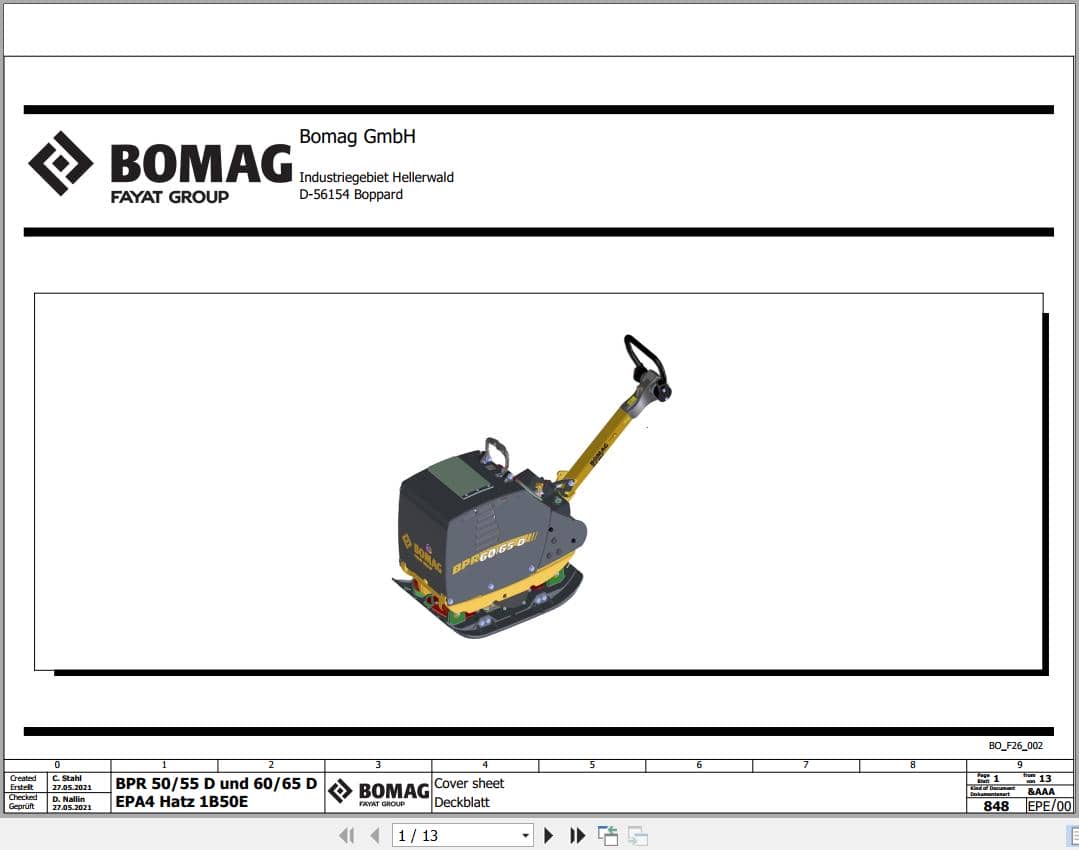The height and width of the screenshot is (850, 1079).
Task: Select the 'Bomag GmbH' heading text
Action: point(357,136)
